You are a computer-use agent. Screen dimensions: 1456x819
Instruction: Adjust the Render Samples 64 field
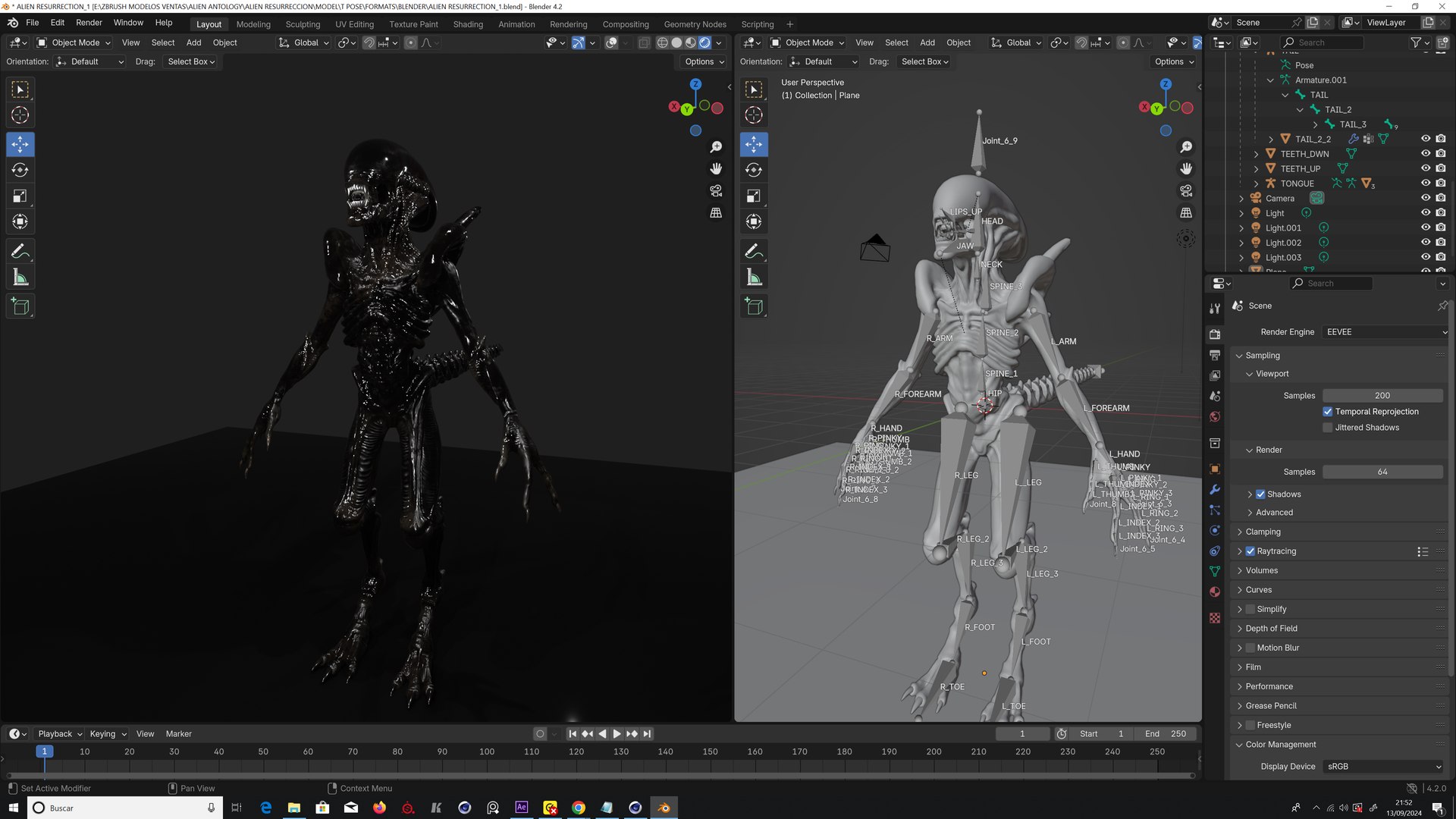[1382, 472]
